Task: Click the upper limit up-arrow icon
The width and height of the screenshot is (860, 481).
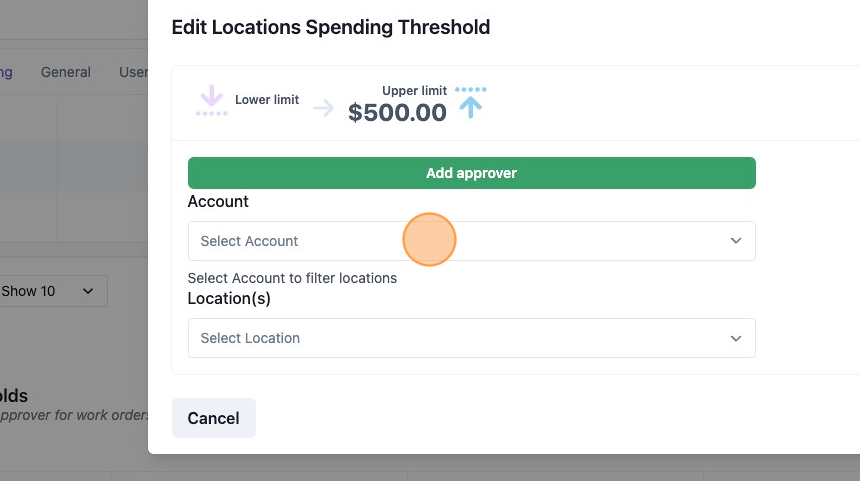Action: coord(471,103)
